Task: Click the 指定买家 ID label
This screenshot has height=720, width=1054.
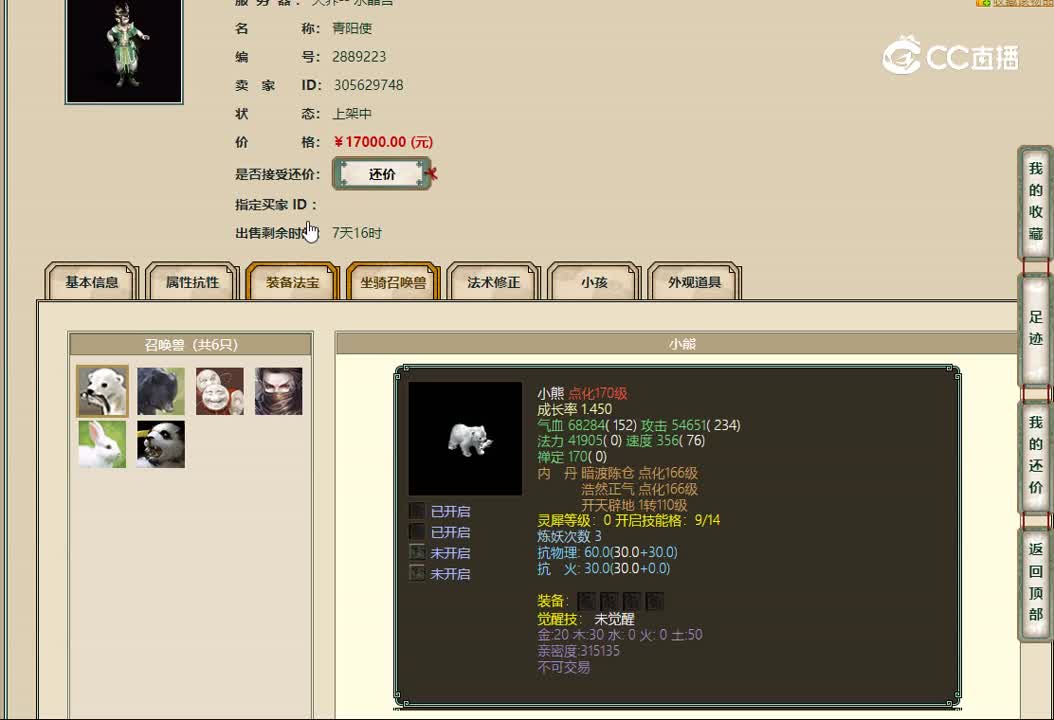Action: click(x=276, y=204)
